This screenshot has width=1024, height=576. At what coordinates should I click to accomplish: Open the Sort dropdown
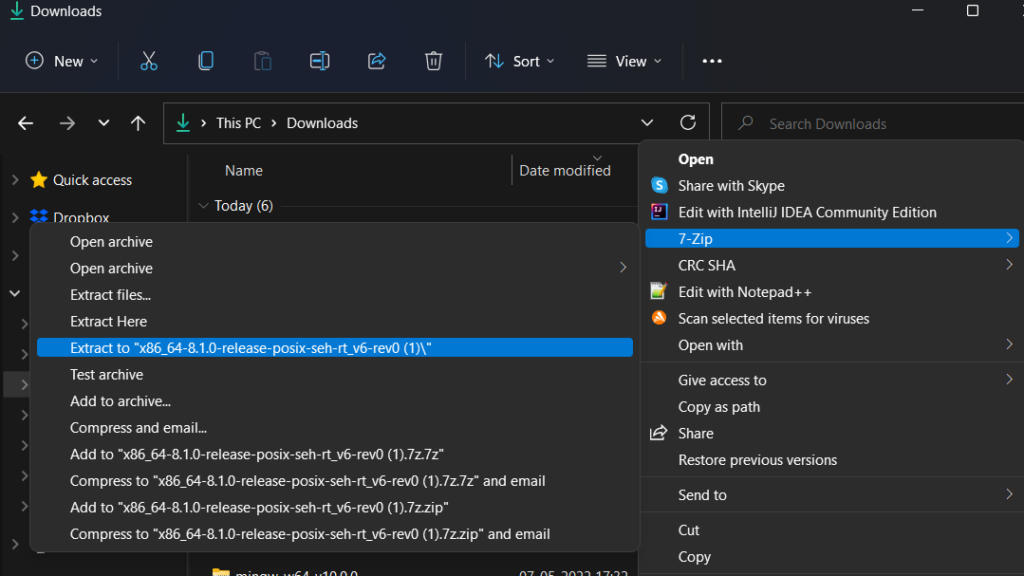[x=519, y=61]
